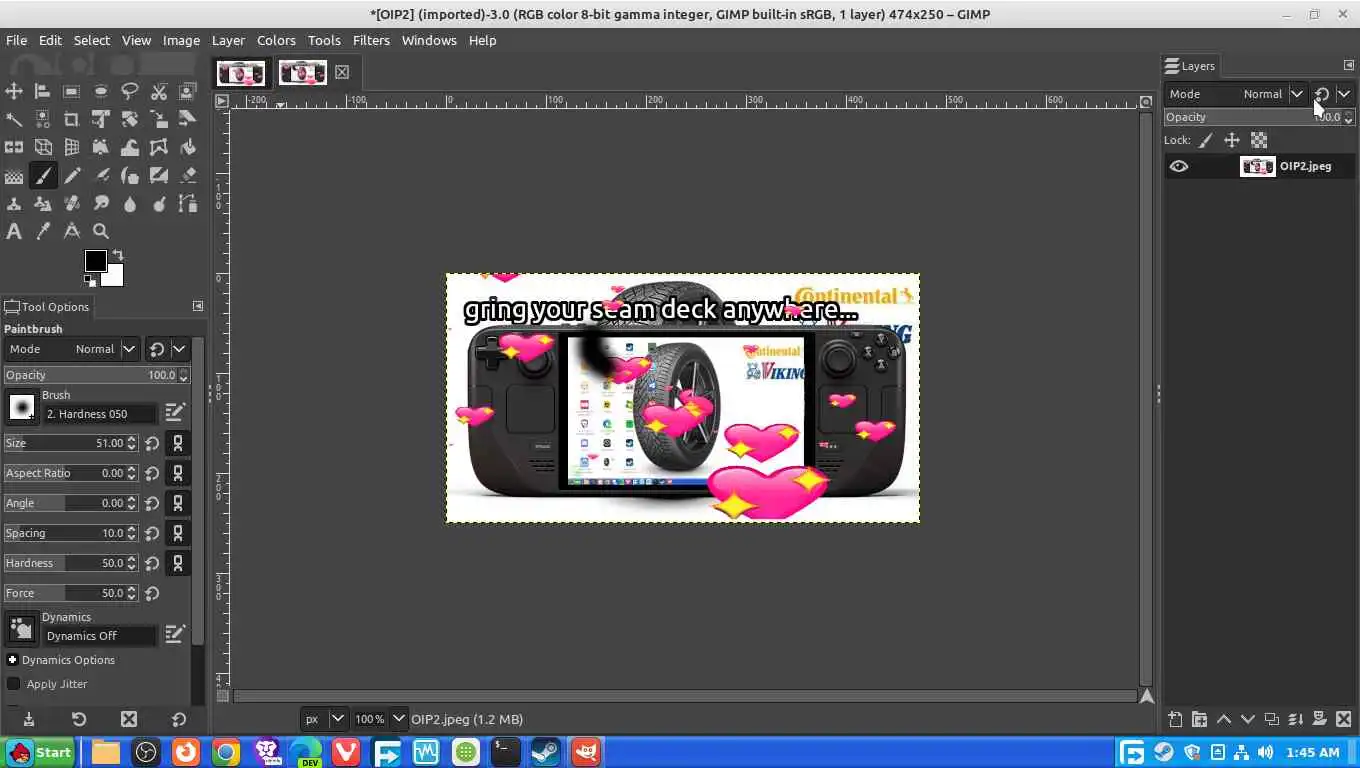
Task: Select the Pencil tool
Action: (x=72, y=176)
